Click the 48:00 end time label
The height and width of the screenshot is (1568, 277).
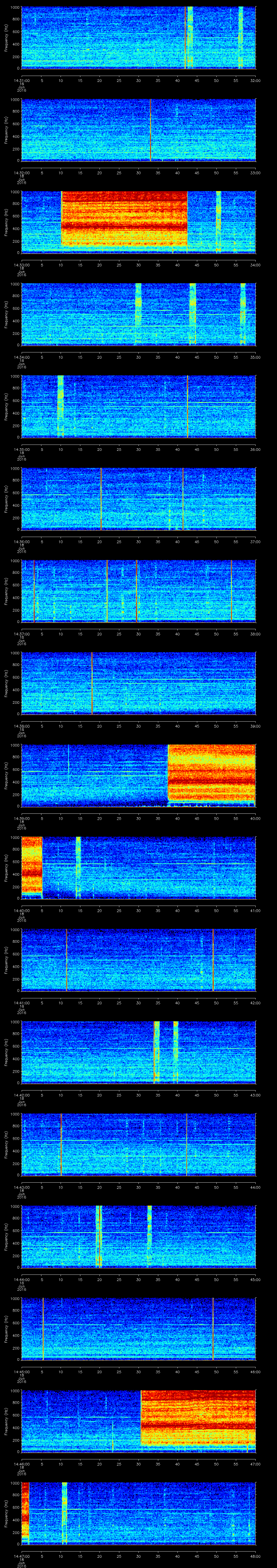click(255, 1556)
